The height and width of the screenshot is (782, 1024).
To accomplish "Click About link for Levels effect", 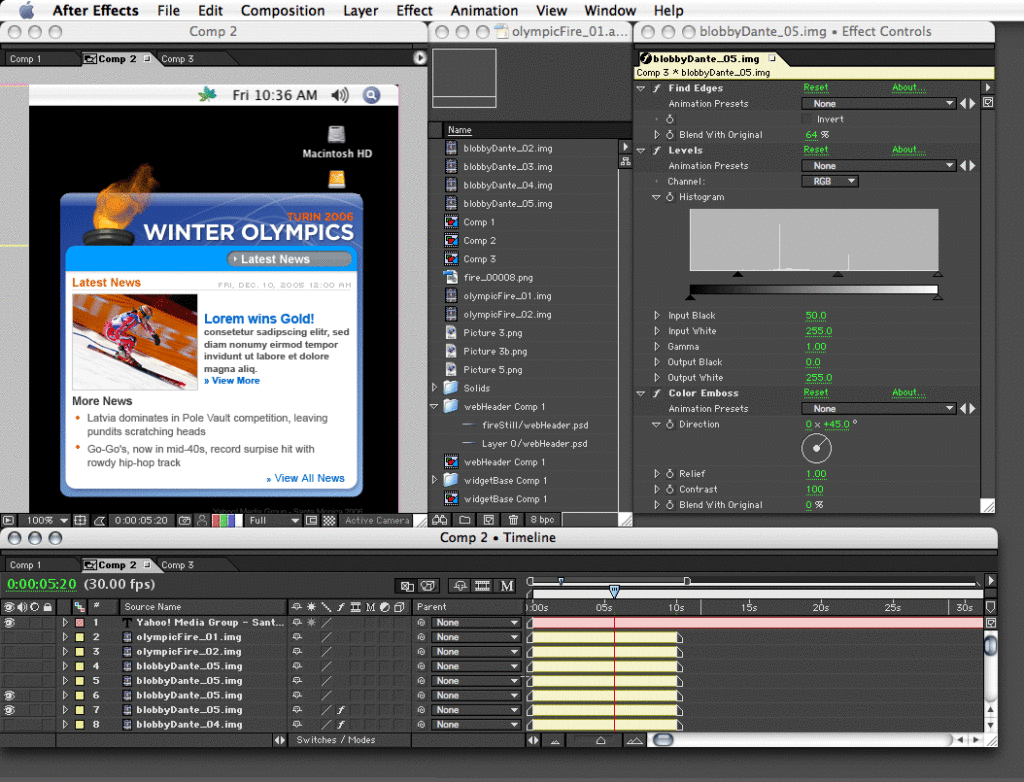I will point(908,150).
